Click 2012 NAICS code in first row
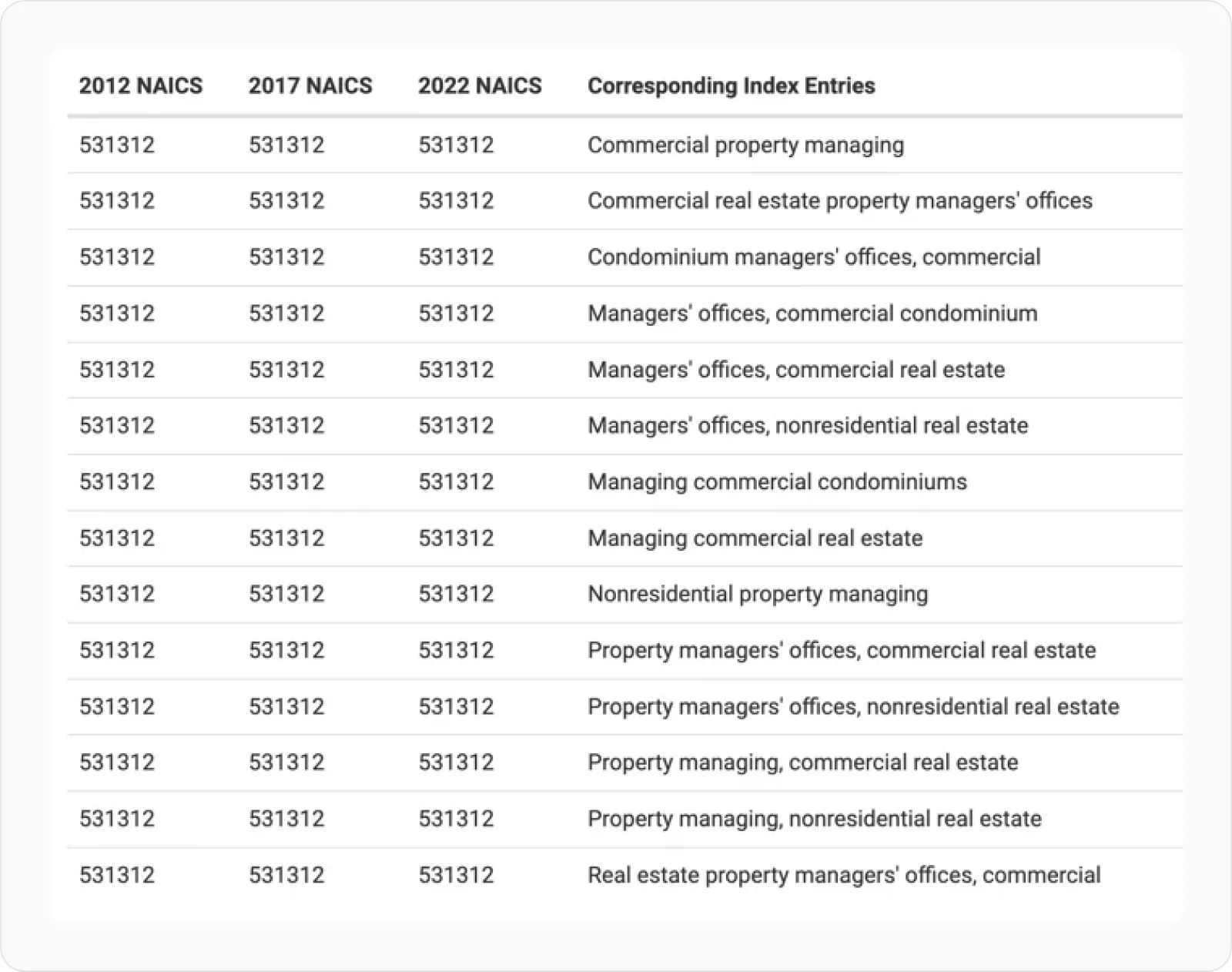 pyautogui.click(x=117, y=145)
